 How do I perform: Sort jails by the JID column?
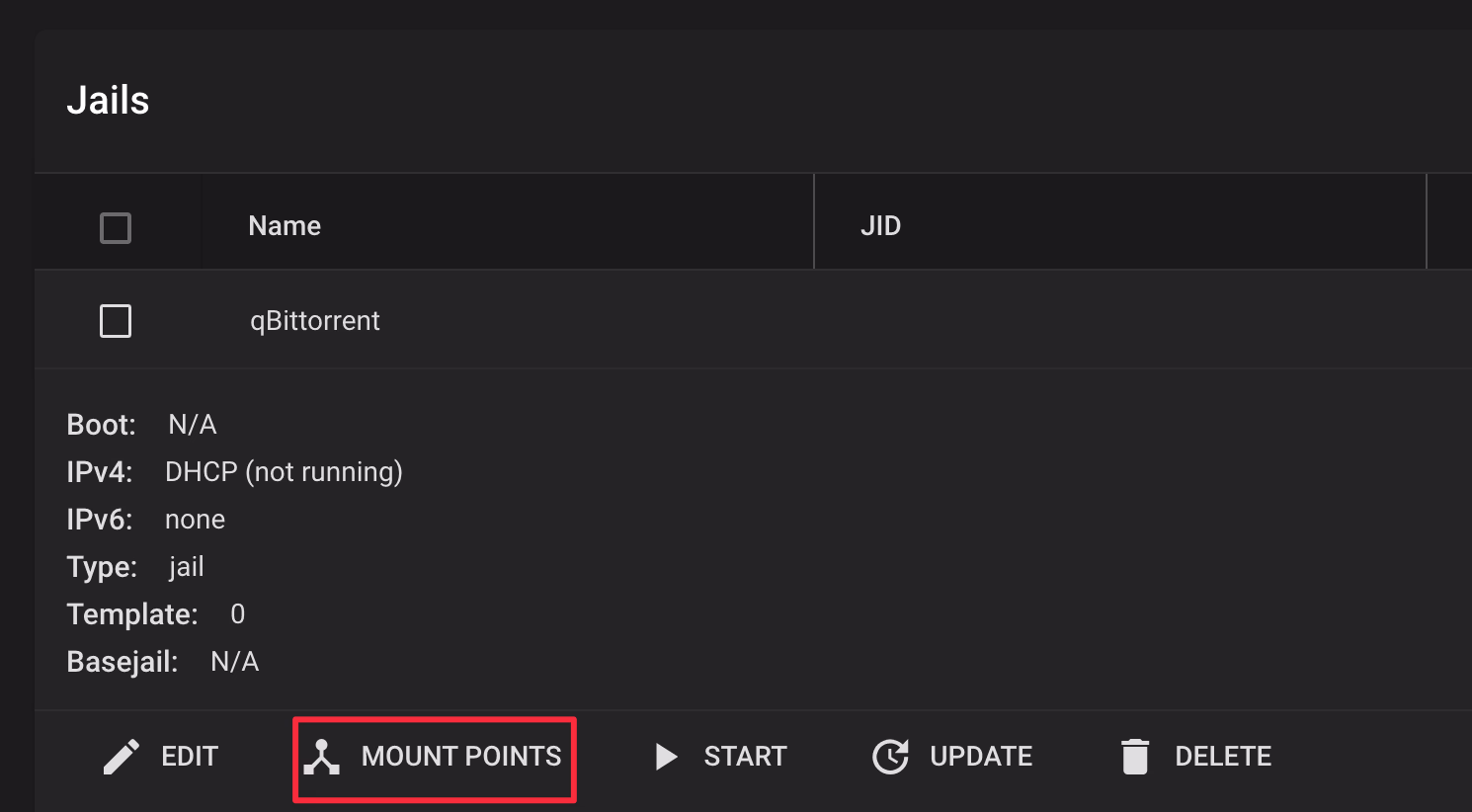click(x=880, y=226)
